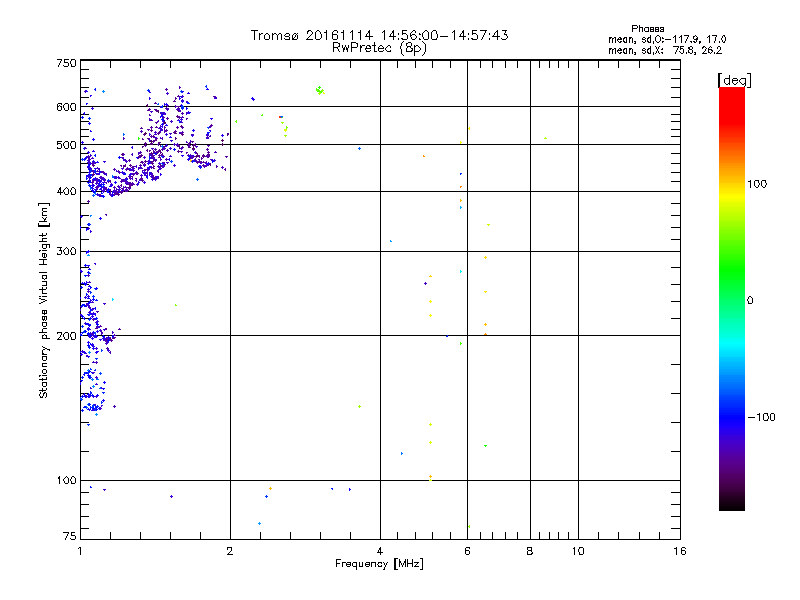Click the y-axis tick label '300'
The image size is (800, 600).
pyautogui.click(x=66, y=251)
